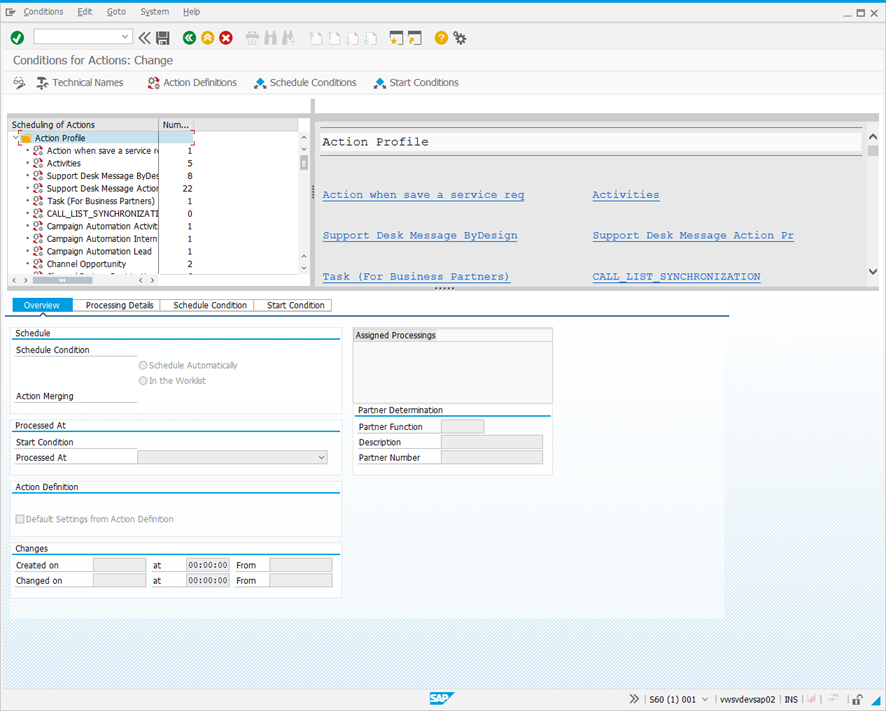Image resolution: width=886 pixels, height=711 pixels.
Task: Open the Goto menu
Action: 116,12
